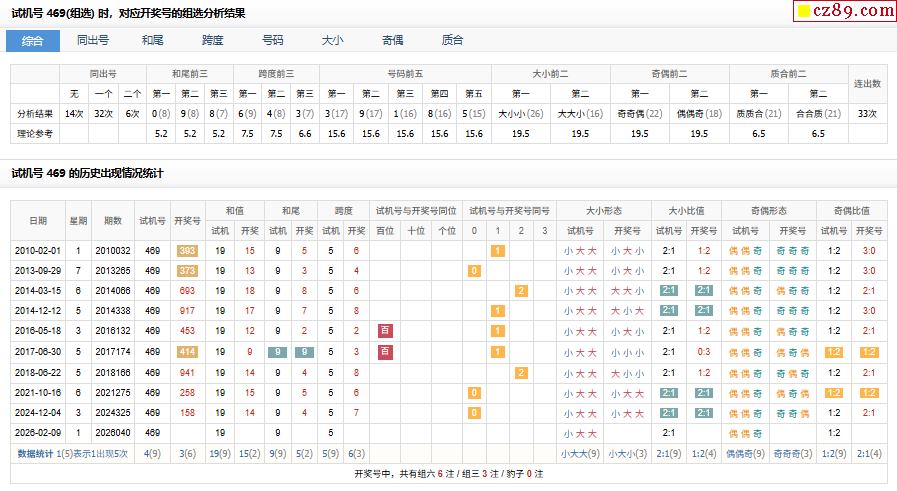
Task: Click the 数据统计 label in bottom row
Action: (35, 453)
